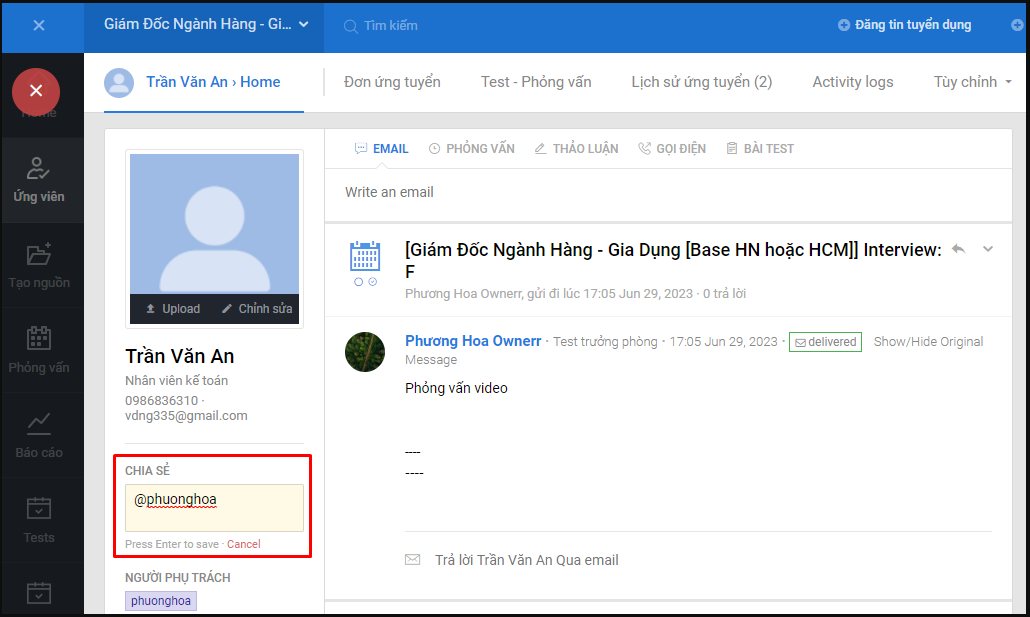Click Trả lời Trần Văn An Qua email

click(526, 560)
